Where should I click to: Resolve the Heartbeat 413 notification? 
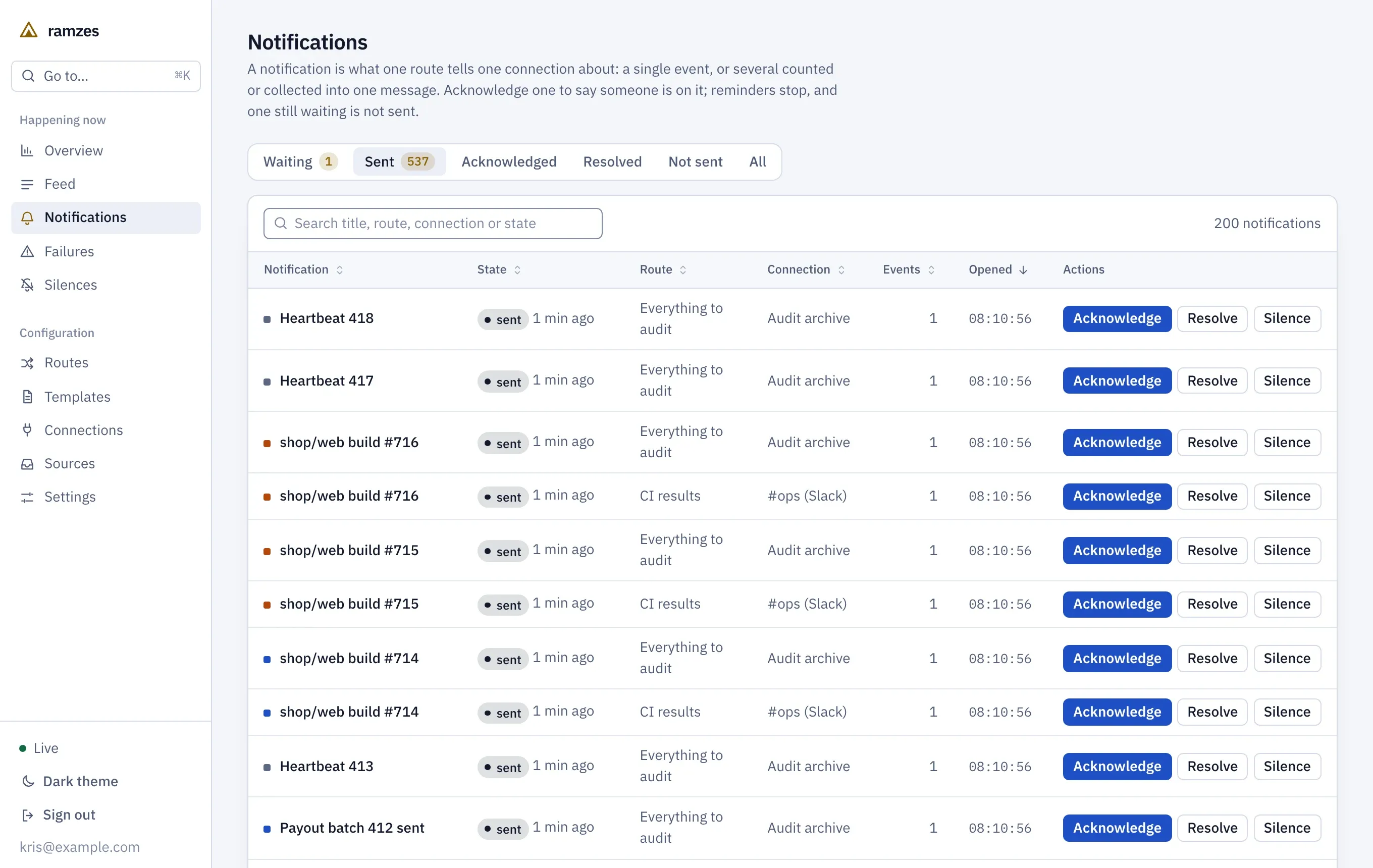[x=1211, y=767]
